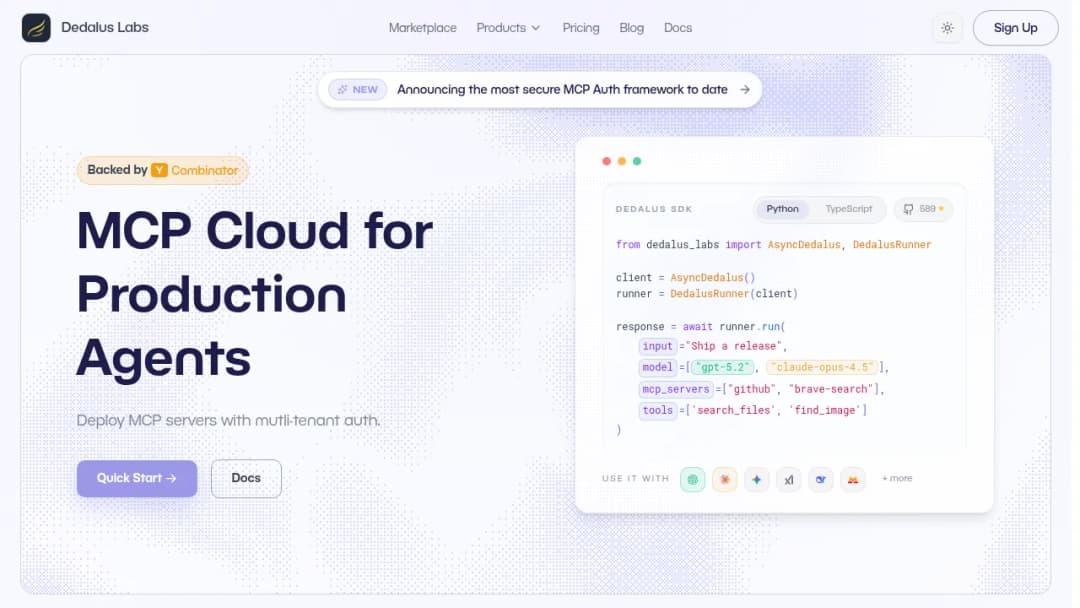Screen dimensions: 1080x608
Task: Select the green OpenAI icon under Use It With
Action: (x=692, y=479)
